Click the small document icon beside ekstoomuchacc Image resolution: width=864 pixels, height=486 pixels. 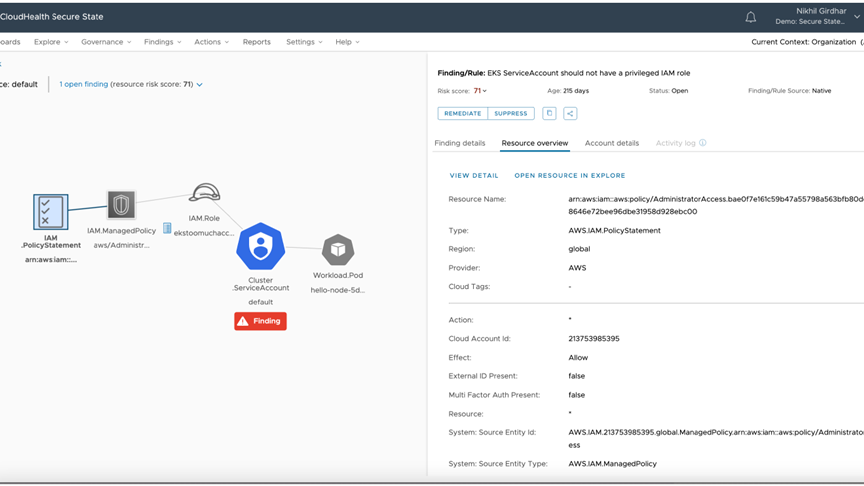[167, 228]
